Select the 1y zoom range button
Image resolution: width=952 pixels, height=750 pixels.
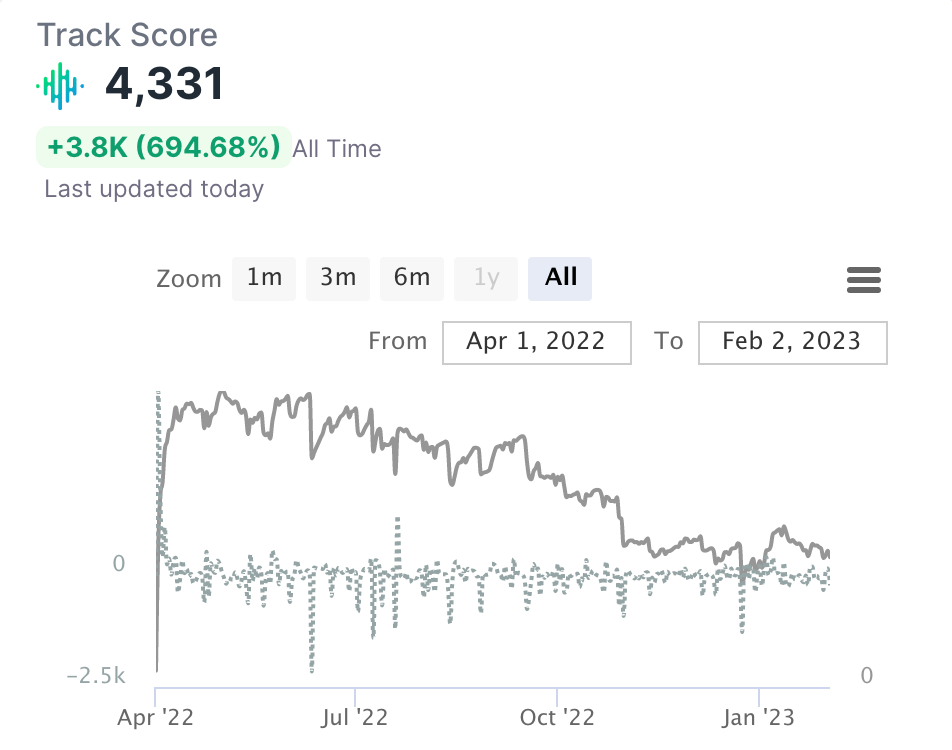click(486, 278)
